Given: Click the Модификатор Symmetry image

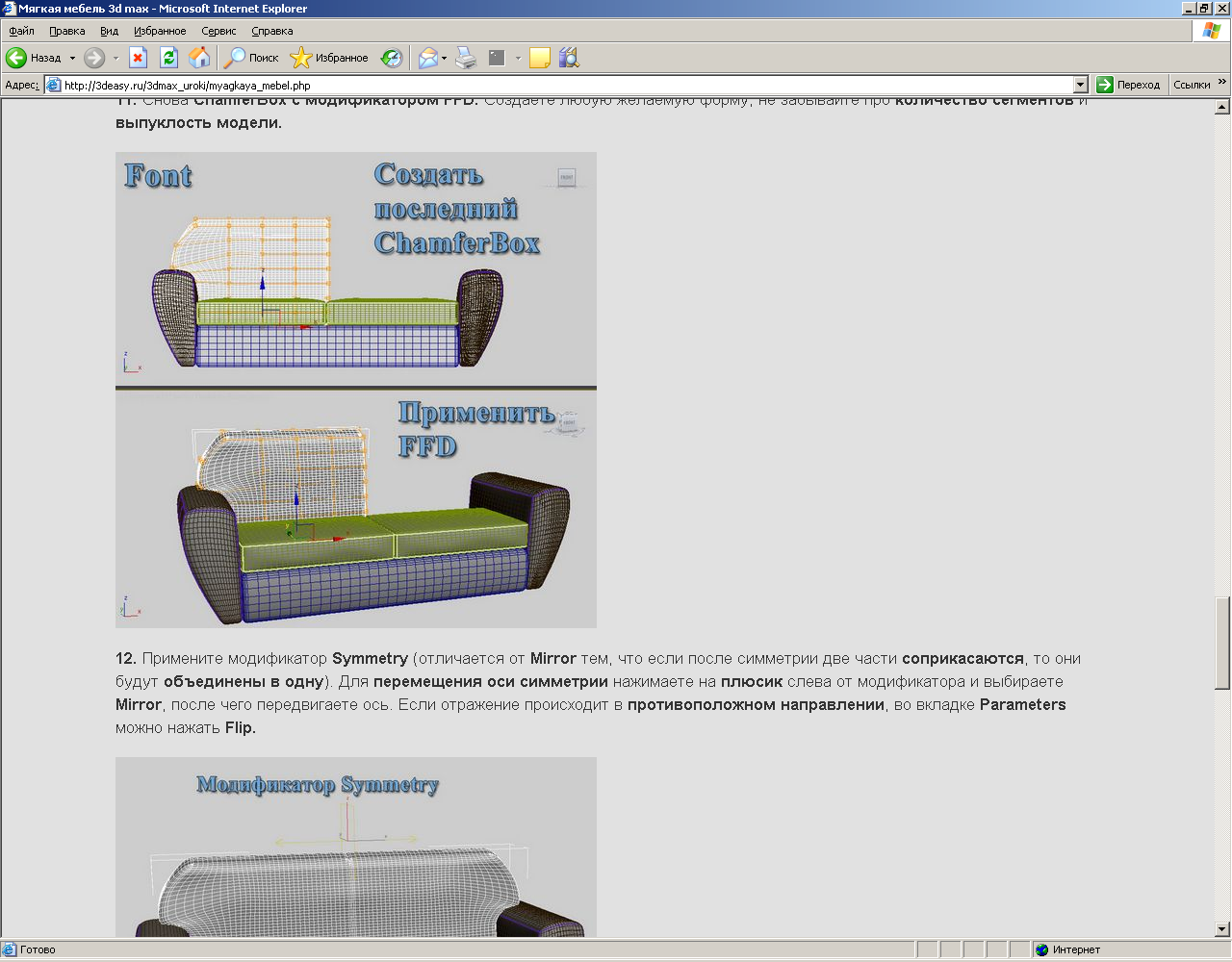Looking at the screenshot, I should (x=356, y=847).
